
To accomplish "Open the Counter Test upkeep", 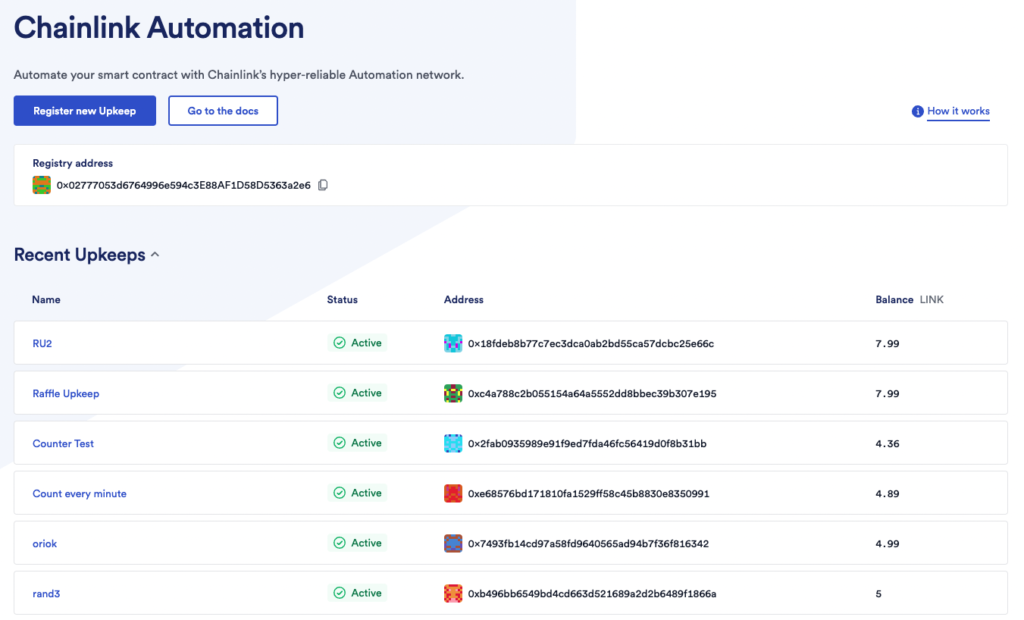I will tap(63, 444).
